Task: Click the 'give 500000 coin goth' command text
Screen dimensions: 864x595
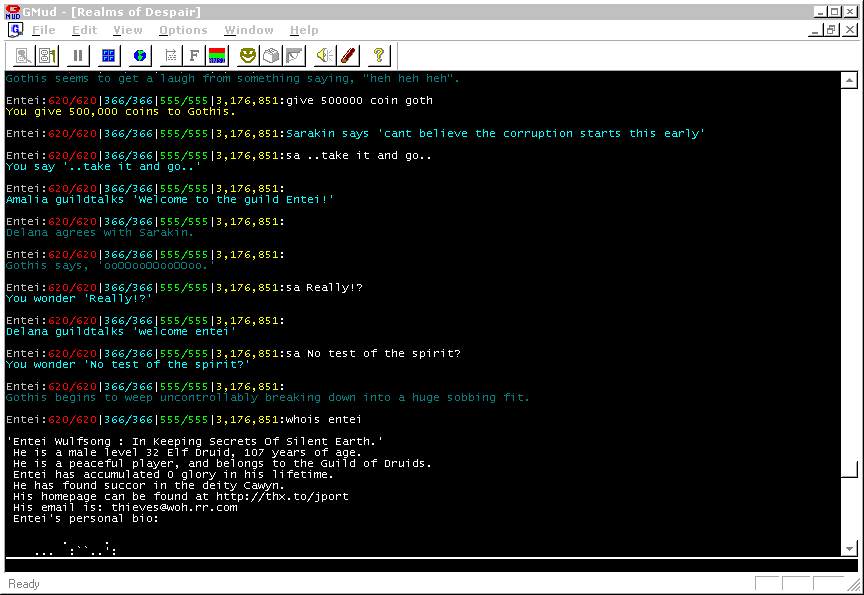Action: pos(359,101)
